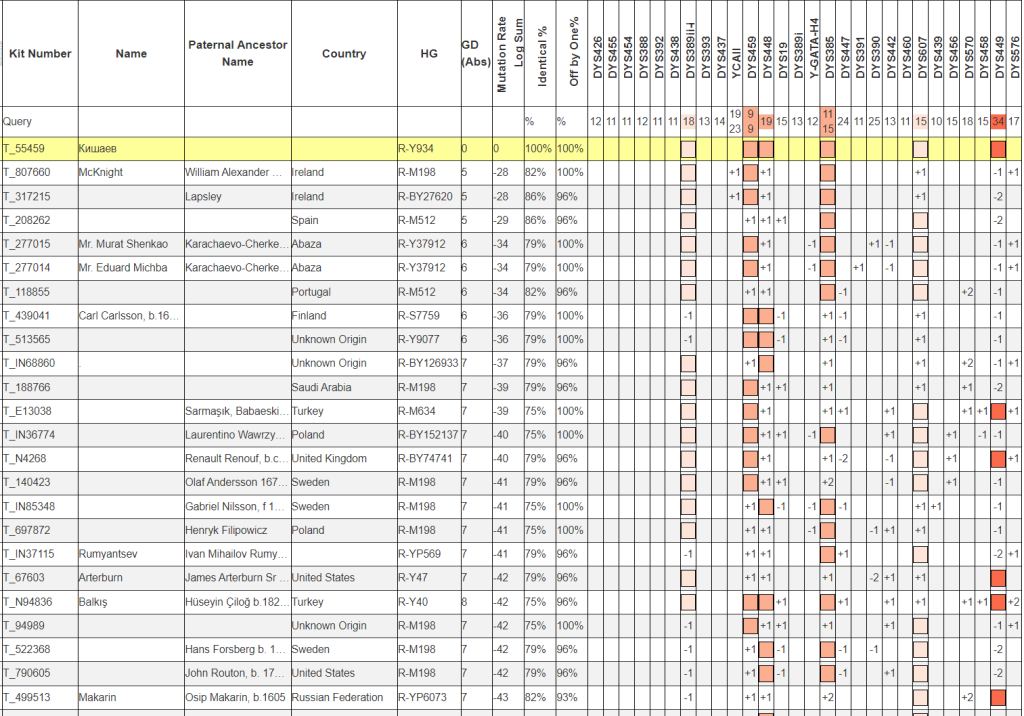Viewport: 1024px width, 716px height.
Task: Click the Kit Number column header
Action: tap(40, 54)
